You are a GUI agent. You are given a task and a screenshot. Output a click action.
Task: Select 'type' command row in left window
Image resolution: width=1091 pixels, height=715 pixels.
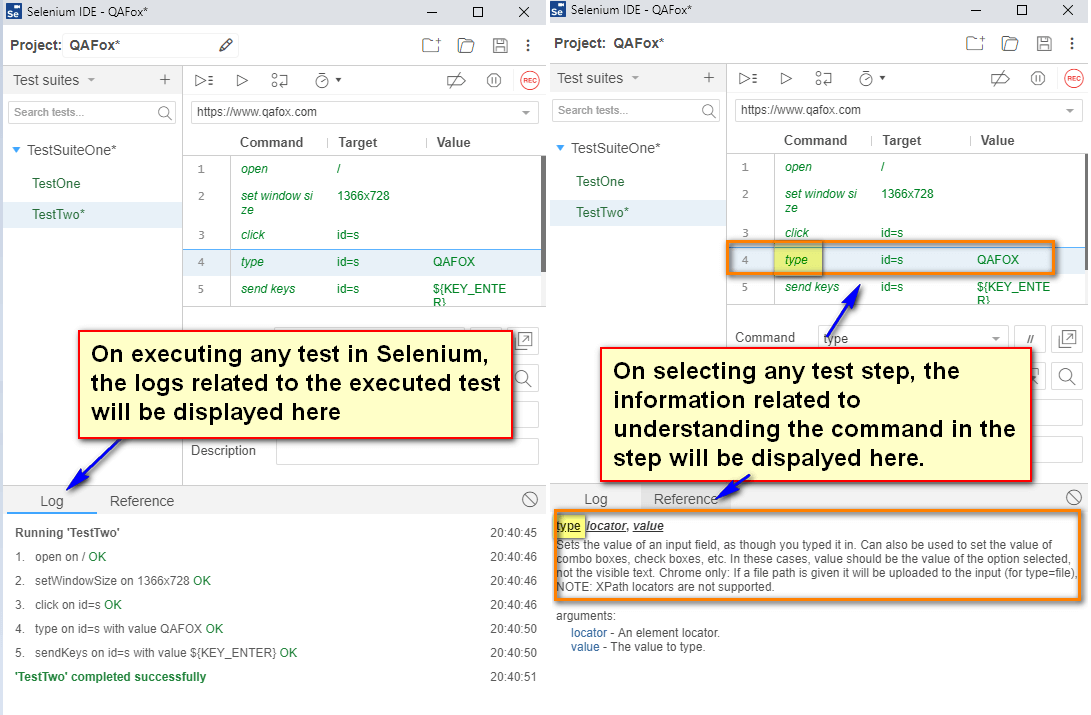click(362, 262)
